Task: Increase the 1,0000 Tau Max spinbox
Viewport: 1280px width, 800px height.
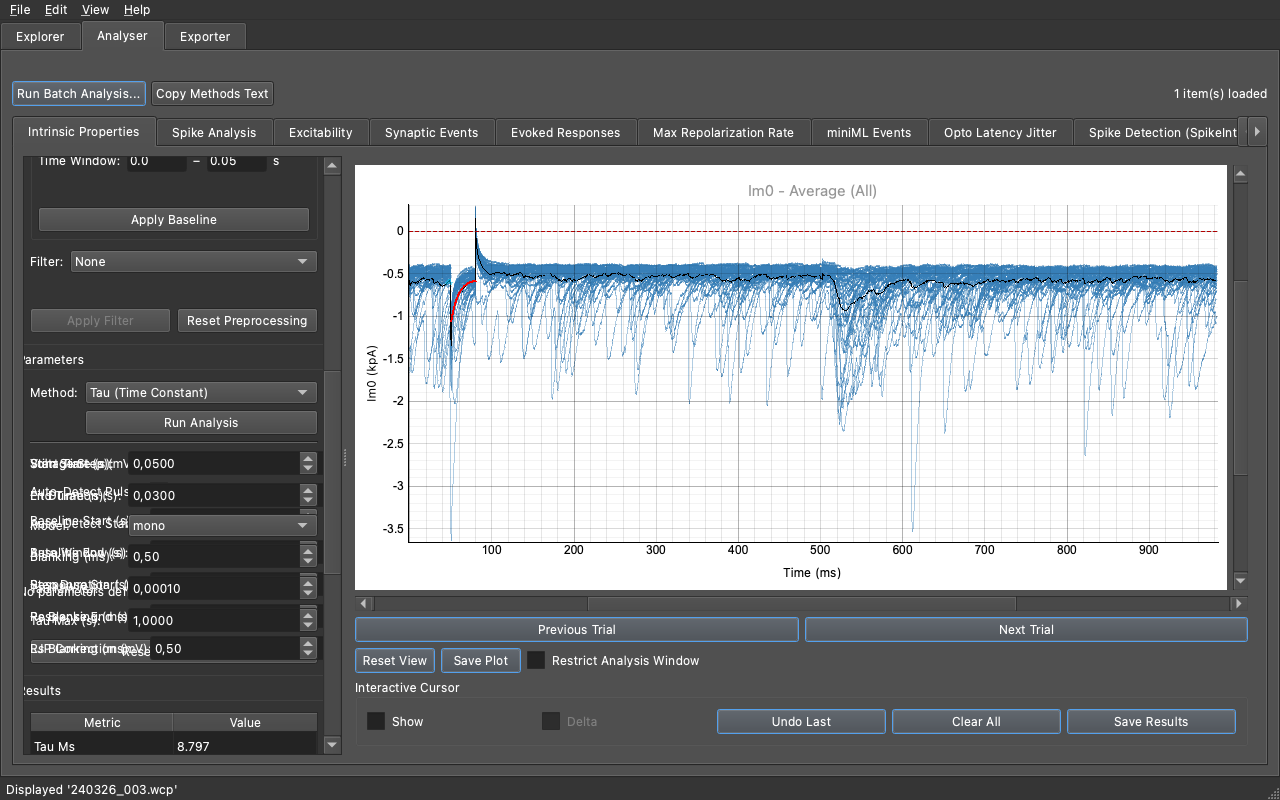Action: (x=308, y=615)
